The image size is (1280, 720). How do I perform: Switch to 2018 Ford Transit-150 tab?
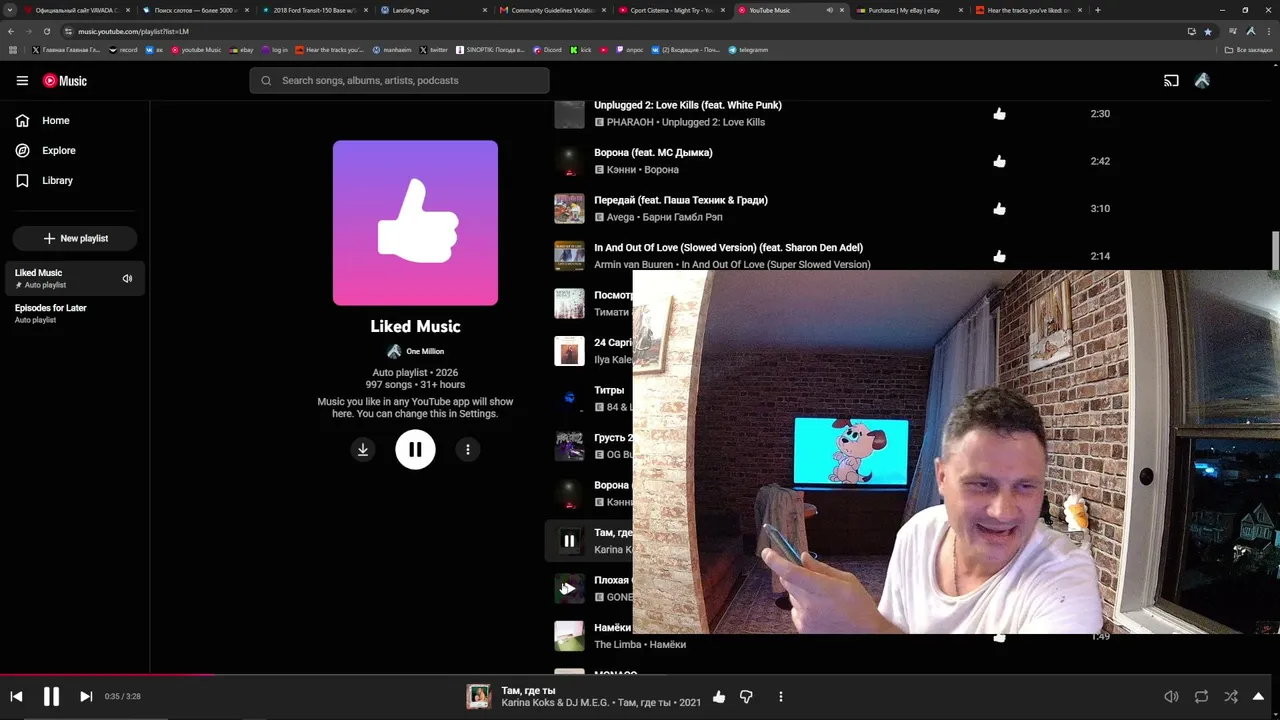[x=314, y=10]
